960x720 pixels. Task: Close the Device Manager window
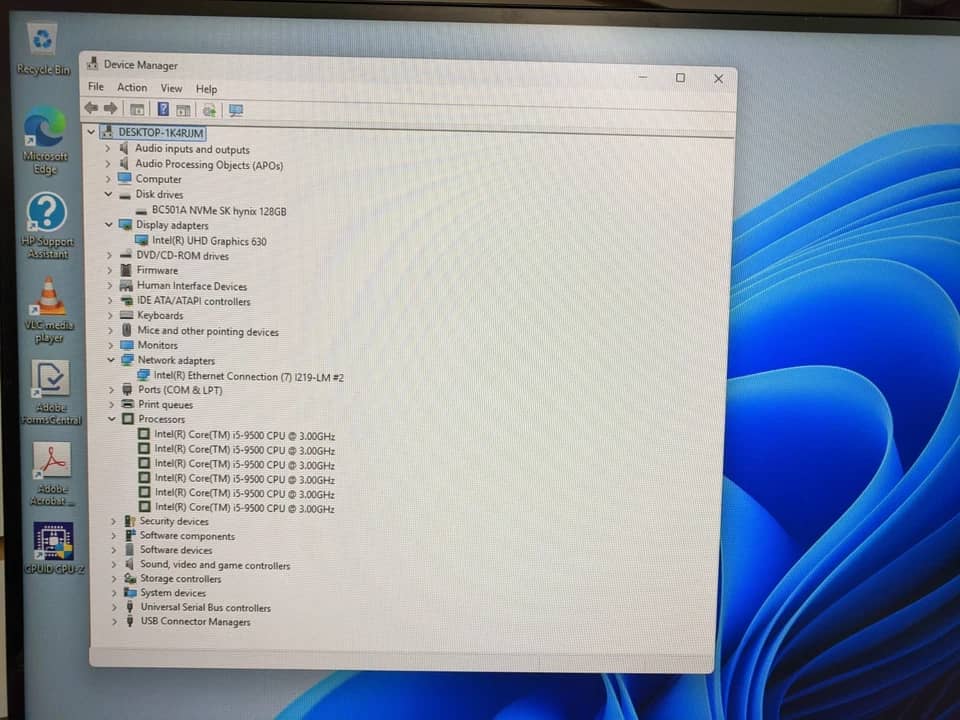[x=718, y=78]
